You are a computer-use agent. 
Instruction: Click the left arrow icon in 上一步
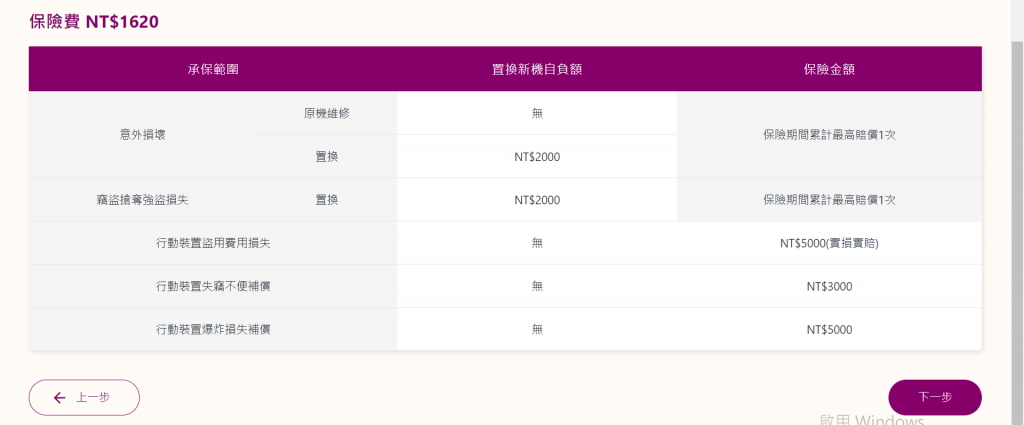[60, 398]
